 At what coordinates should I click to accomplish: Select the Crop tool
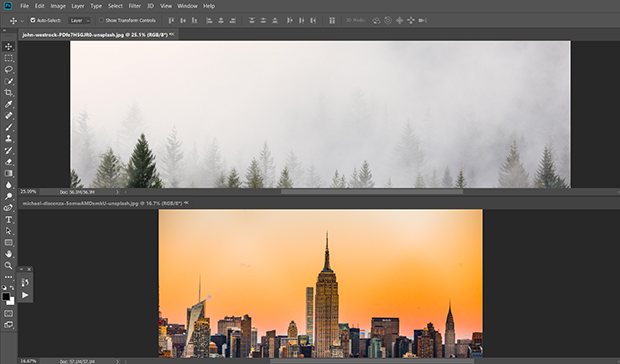click(8, 92)
